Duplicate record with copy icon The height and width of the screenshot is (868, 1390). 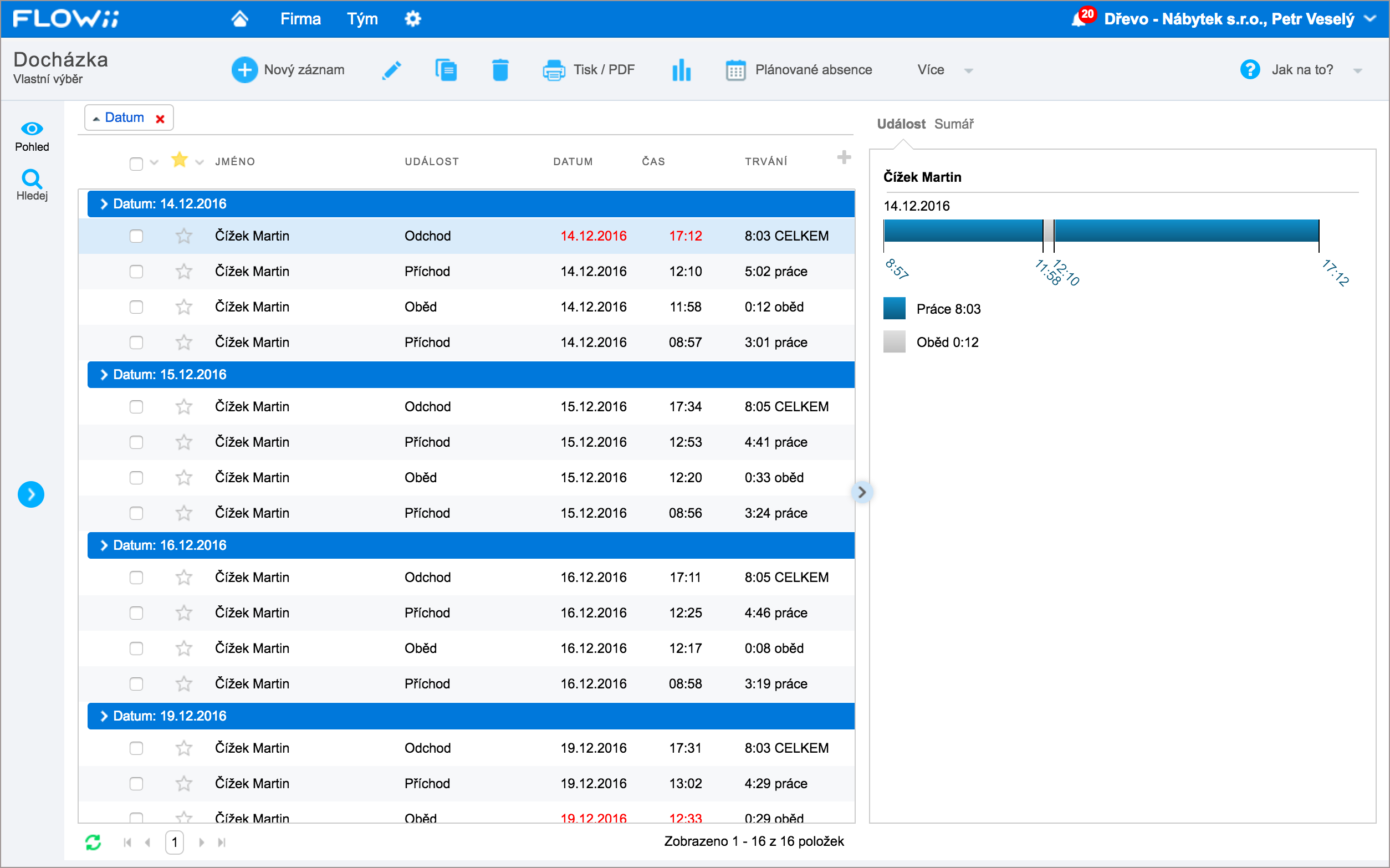pyautogui.click(x=446, y=70)
